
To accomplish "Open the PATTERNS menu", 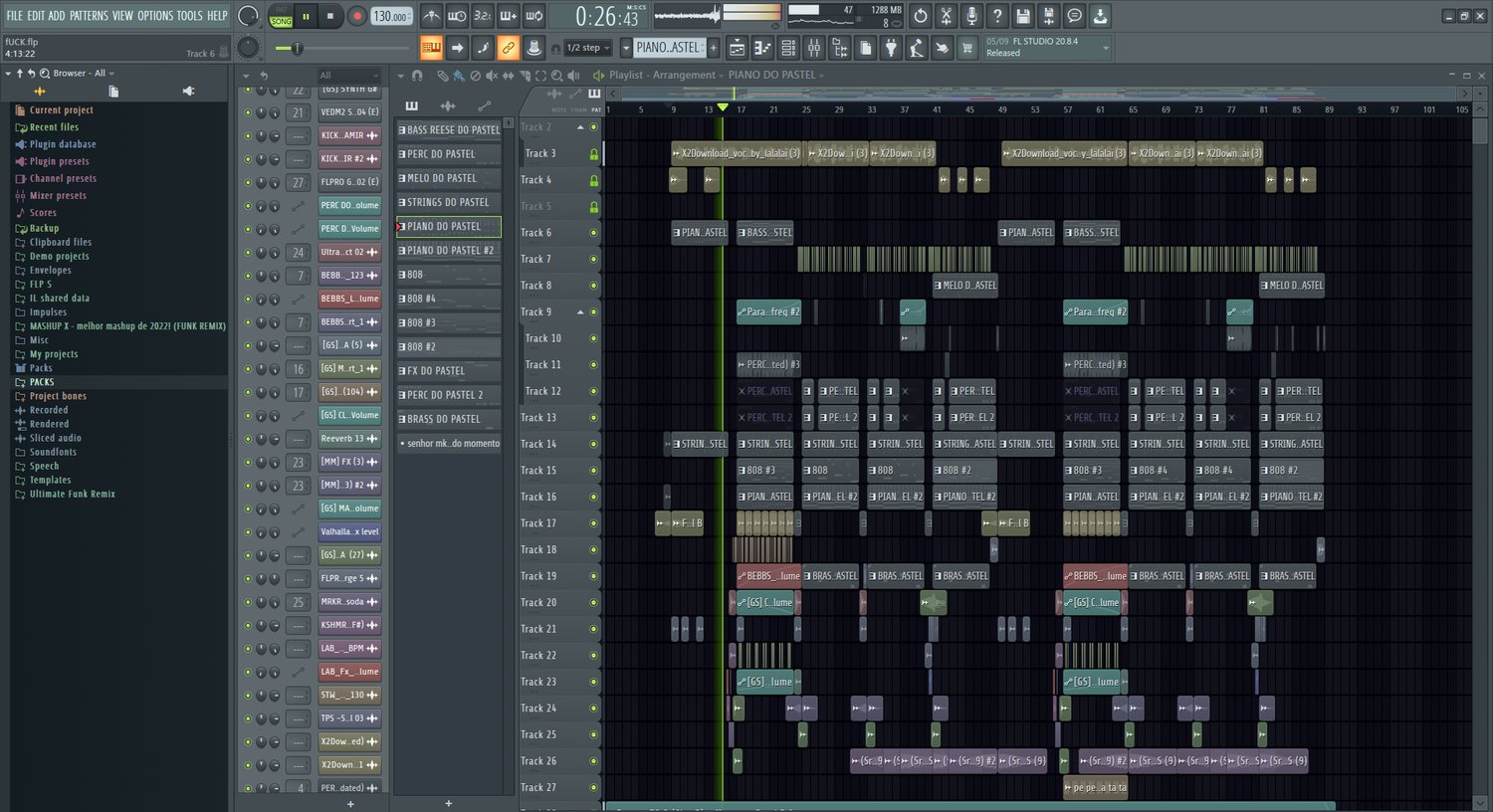I will click(x=89, y=16).
